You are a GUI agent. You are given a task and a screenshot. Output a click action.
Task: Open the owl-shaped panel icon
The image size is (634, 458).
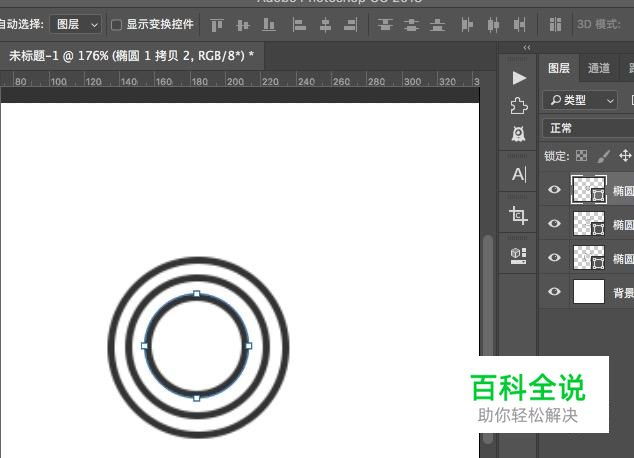click(519, 134)
